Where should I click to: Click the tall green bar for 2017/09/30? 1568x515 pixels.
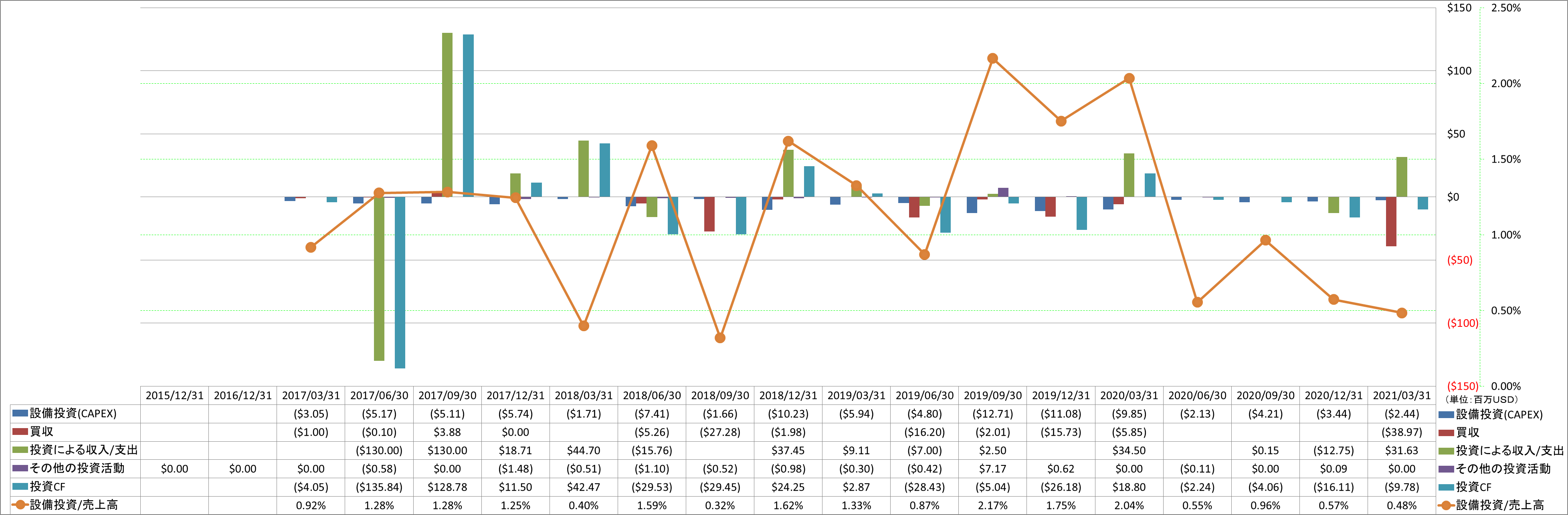(x=447, y=115)
